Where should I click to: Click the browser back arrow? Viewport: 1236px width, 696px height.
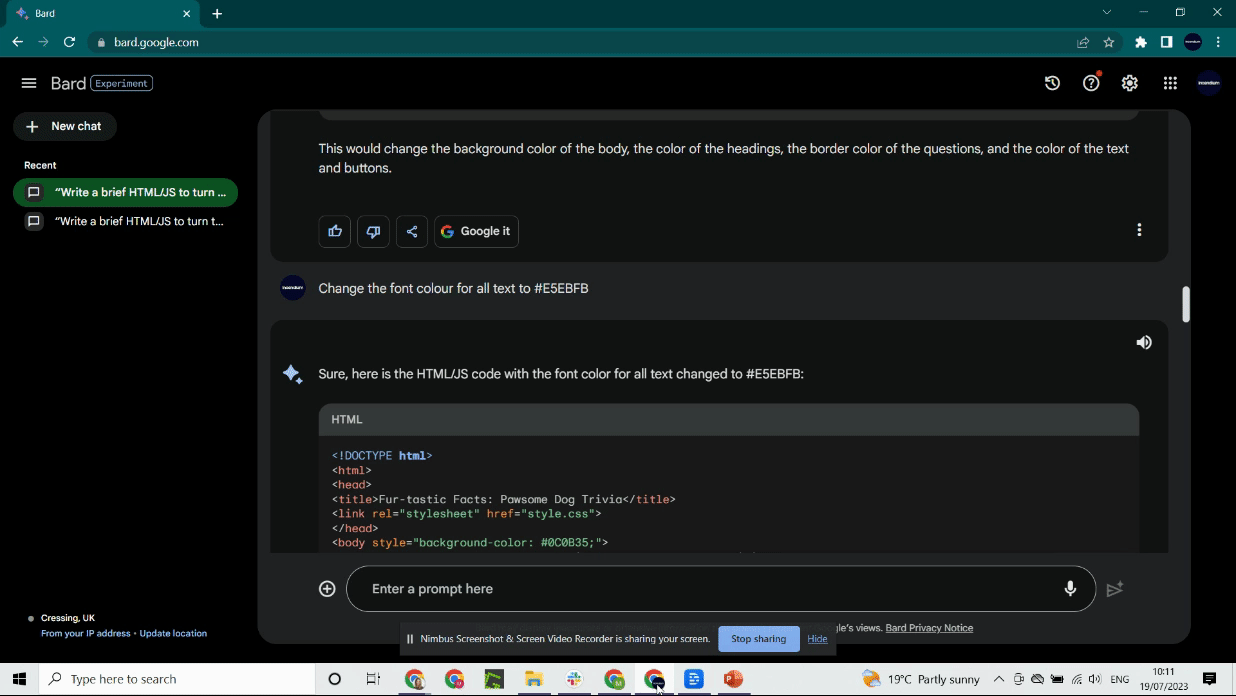coord(17,42)
